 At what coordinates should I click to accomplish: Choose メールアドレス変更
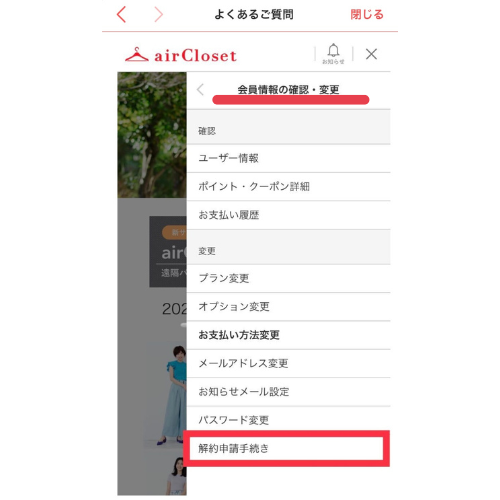288,363
